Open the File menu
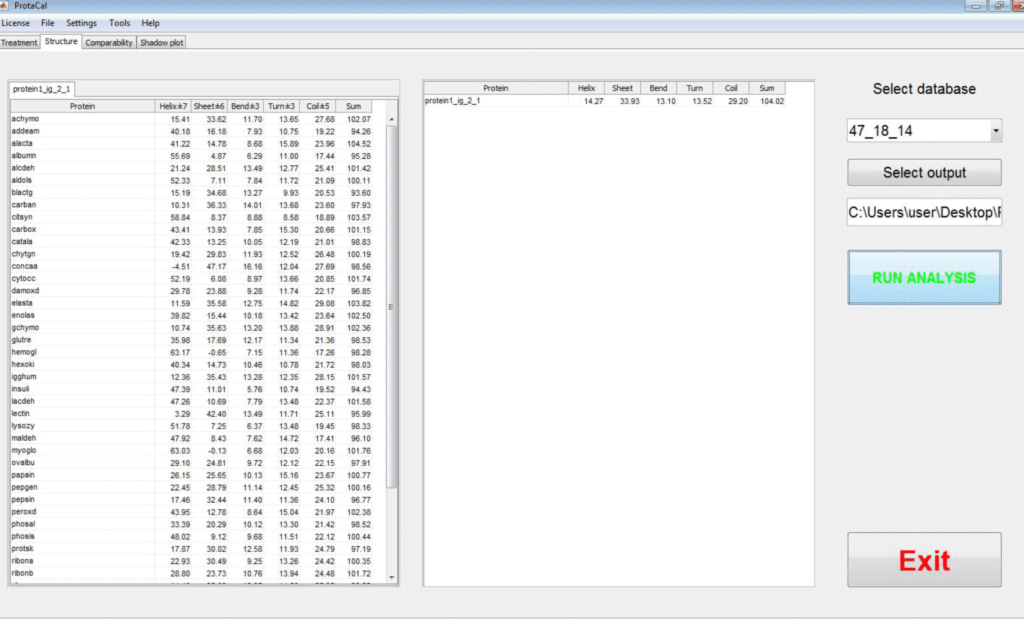 point(48,22)
